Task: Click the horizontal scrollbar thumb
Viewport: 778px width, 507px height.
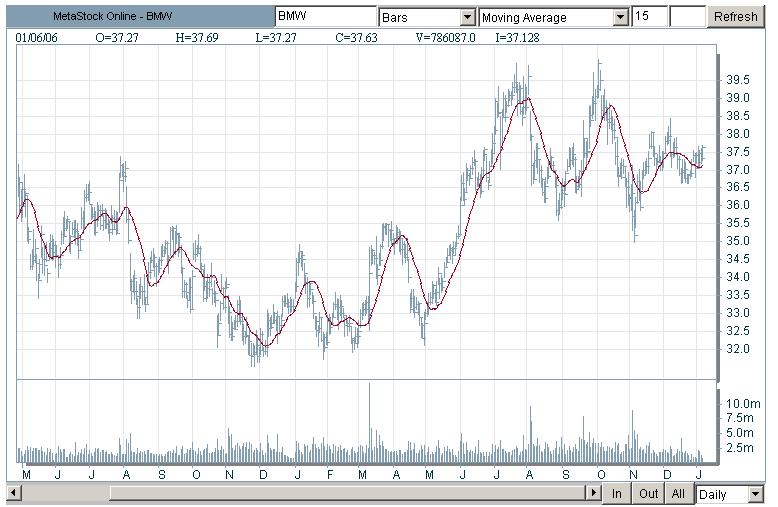Action: tap(347, 493)
